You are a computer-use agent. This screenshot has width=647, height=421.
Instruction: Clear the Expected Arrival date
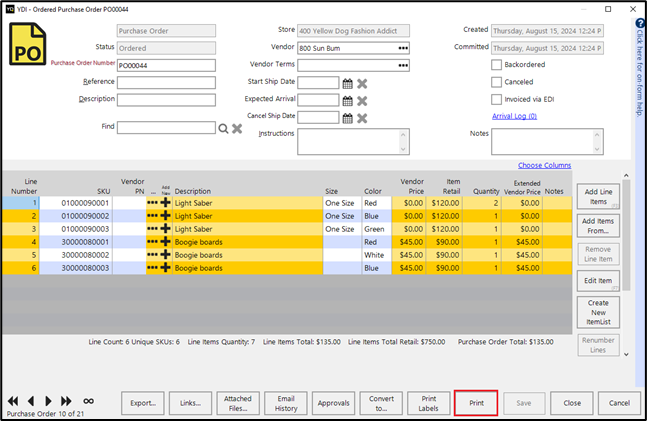tap(362, 101)
